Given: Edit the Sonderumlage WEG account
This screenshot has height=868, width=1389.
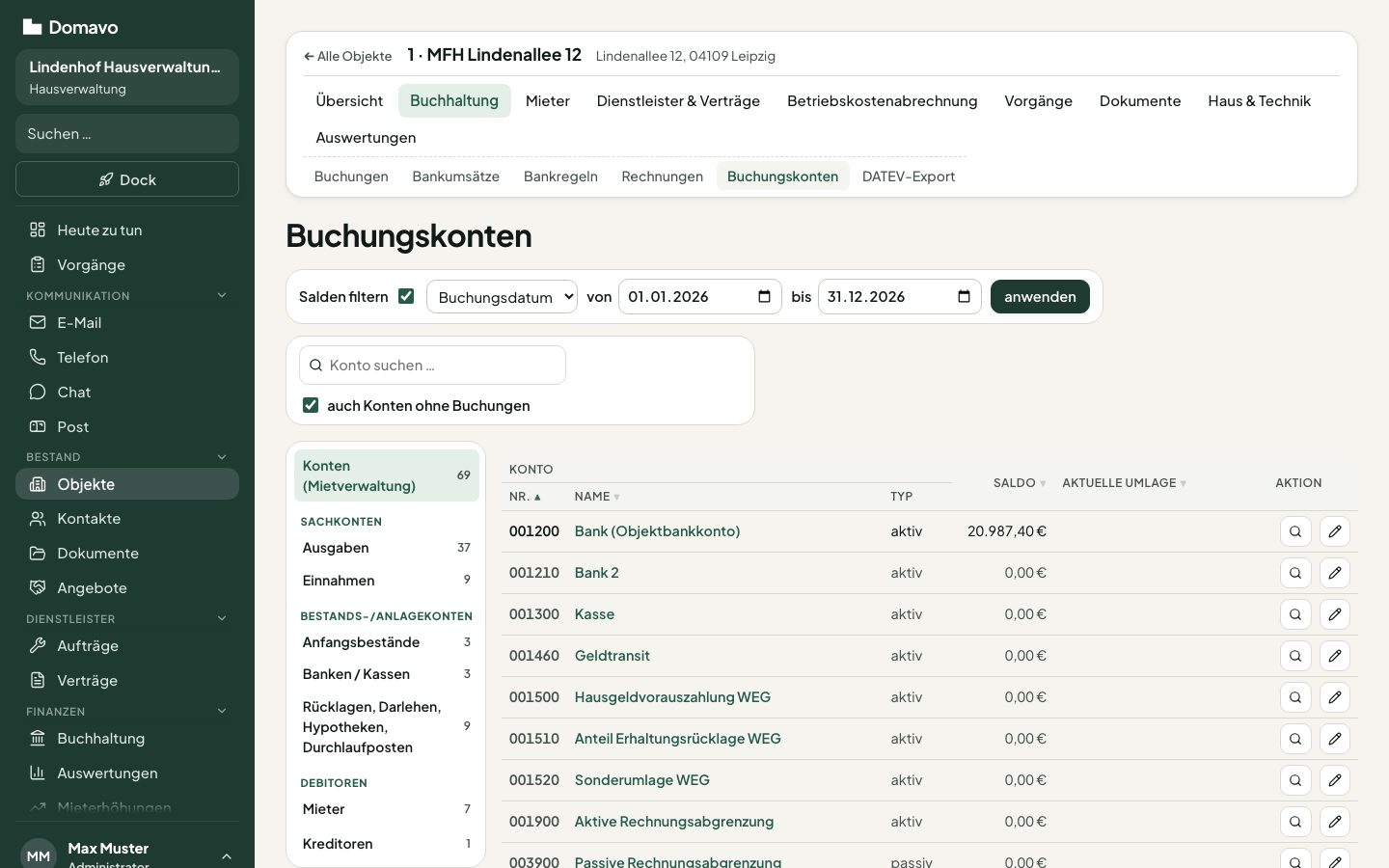Looking at the screenshot, I should point(1335,780).
